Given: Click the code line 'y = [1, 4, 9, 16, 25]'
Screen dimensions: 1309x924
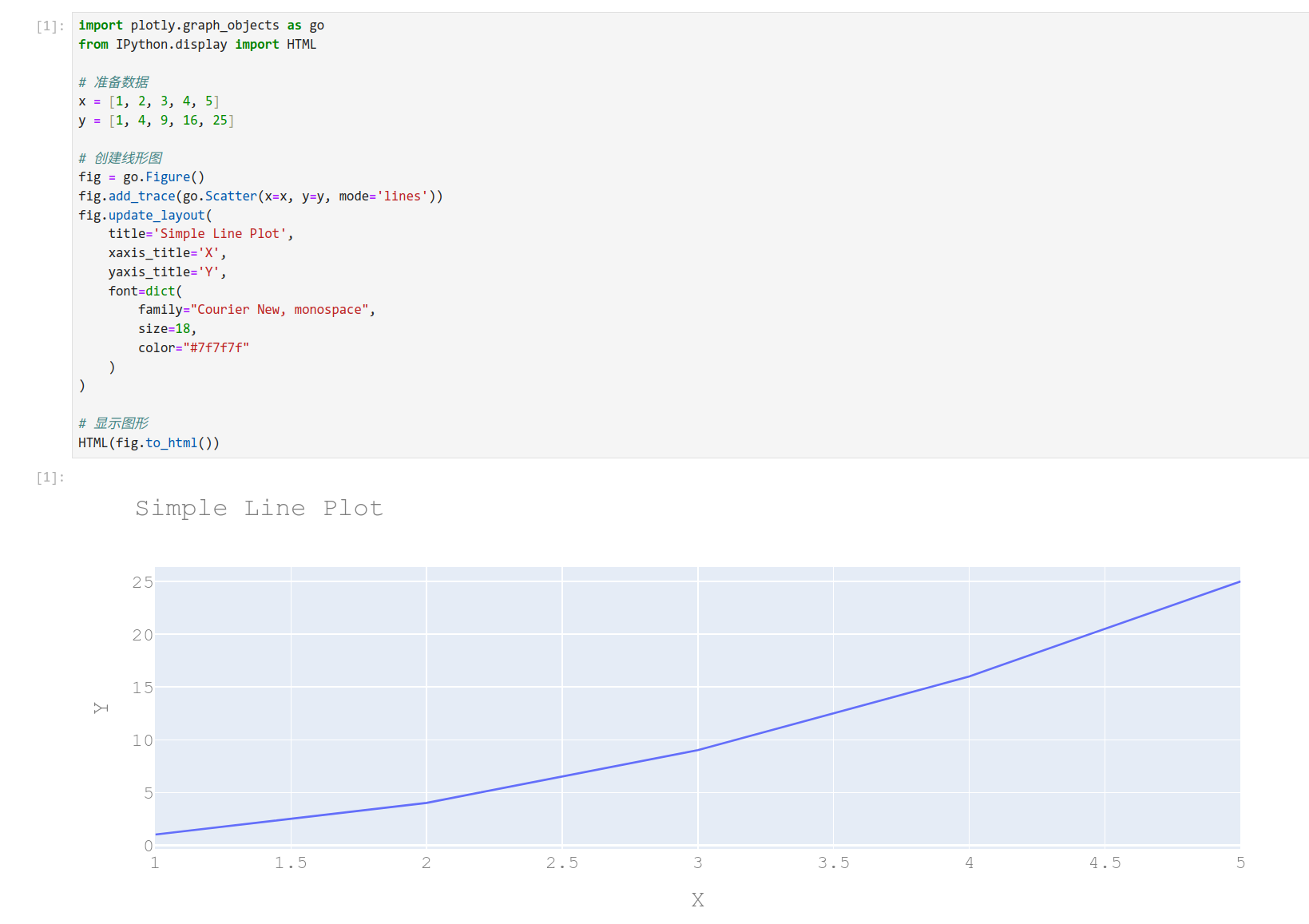Looking at the screenshot, I should 156,121.
